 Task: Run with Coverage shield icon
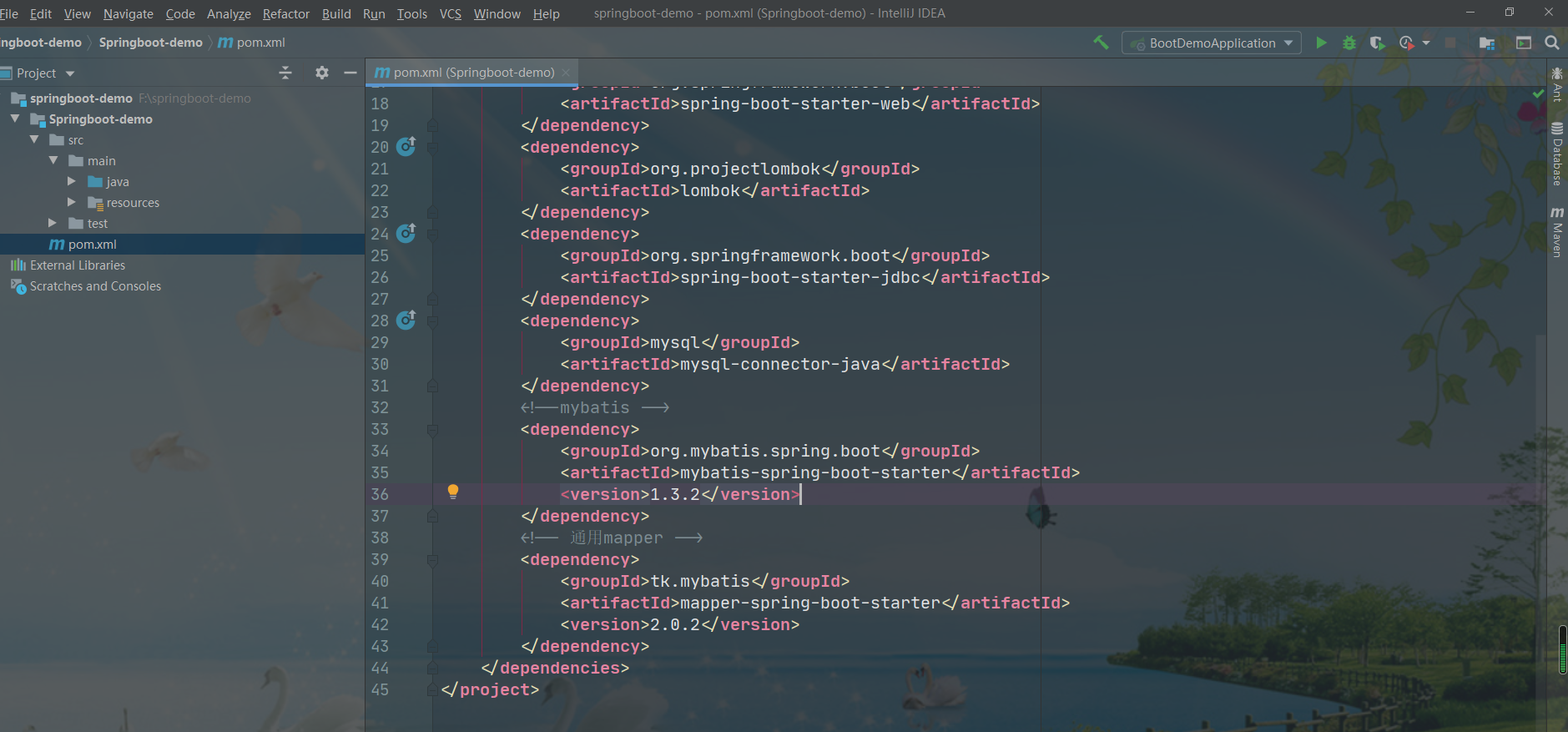point(1377,43)
